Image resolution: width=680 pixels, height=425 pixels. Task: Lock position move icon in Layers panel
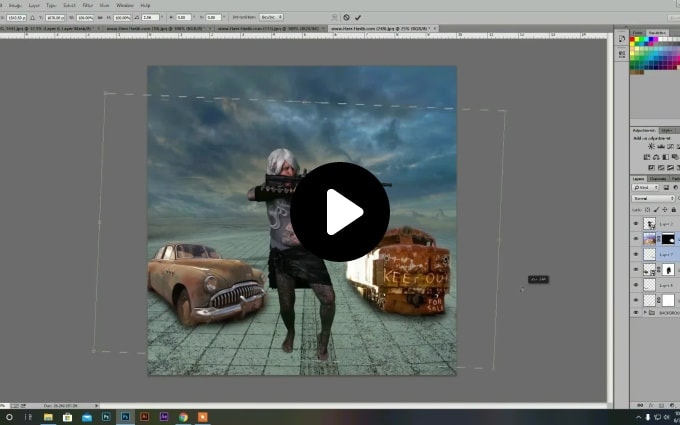click(664, 210)
